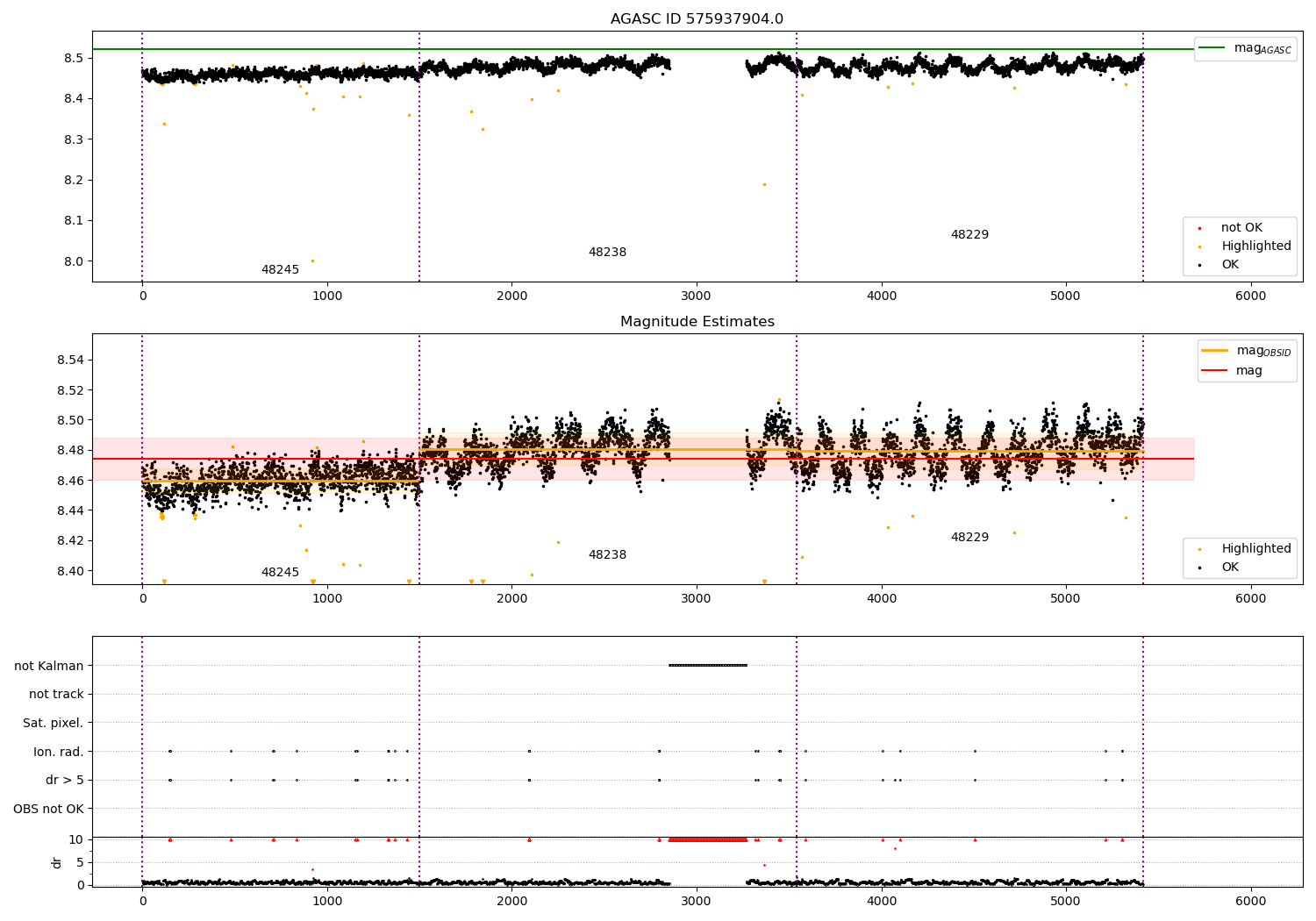Click the mag AGASC legend entry in top plot
Viewport: 1316px width, 921px height.
coord(1245,48)
